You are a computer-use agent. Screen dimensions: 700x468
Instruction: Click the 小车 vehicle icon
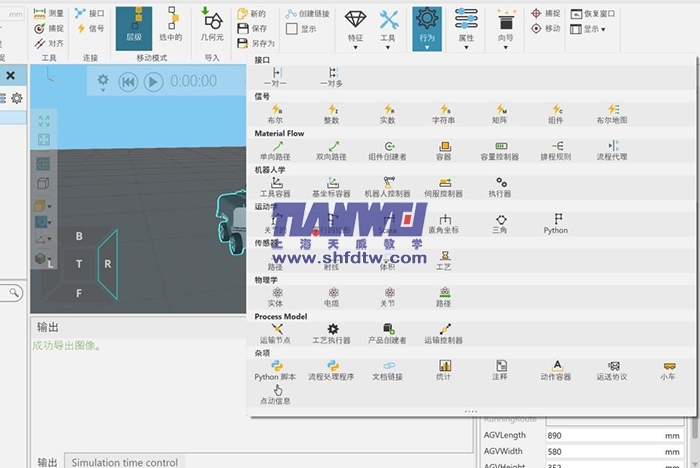(x=668, y=370)
